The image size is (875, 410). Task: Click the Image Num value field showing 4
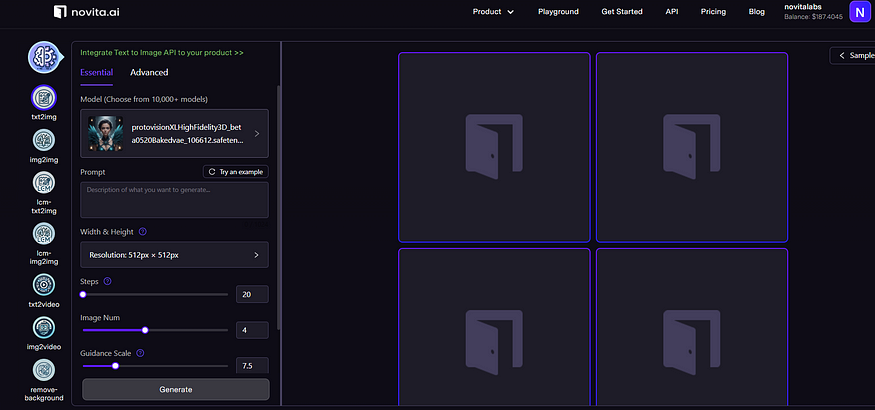click(252, 330)
